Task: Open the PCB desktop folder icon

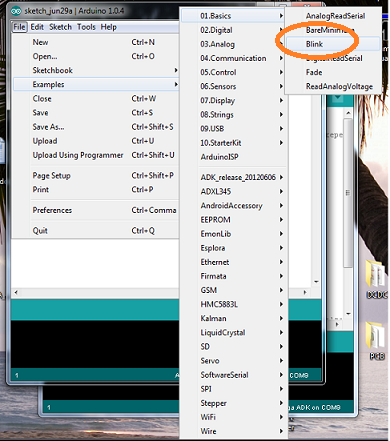Action: click(x=377, y=341)
